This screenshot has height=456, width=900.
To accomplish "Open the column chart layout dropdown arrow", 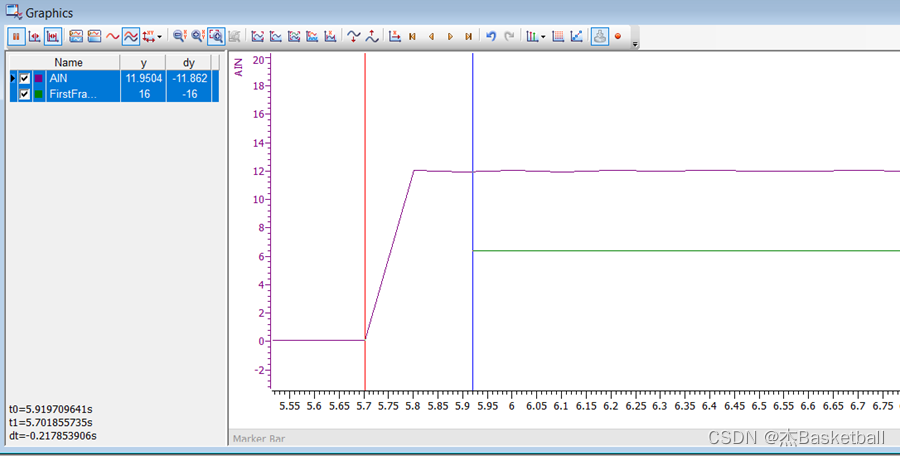I will click(543, 36).
